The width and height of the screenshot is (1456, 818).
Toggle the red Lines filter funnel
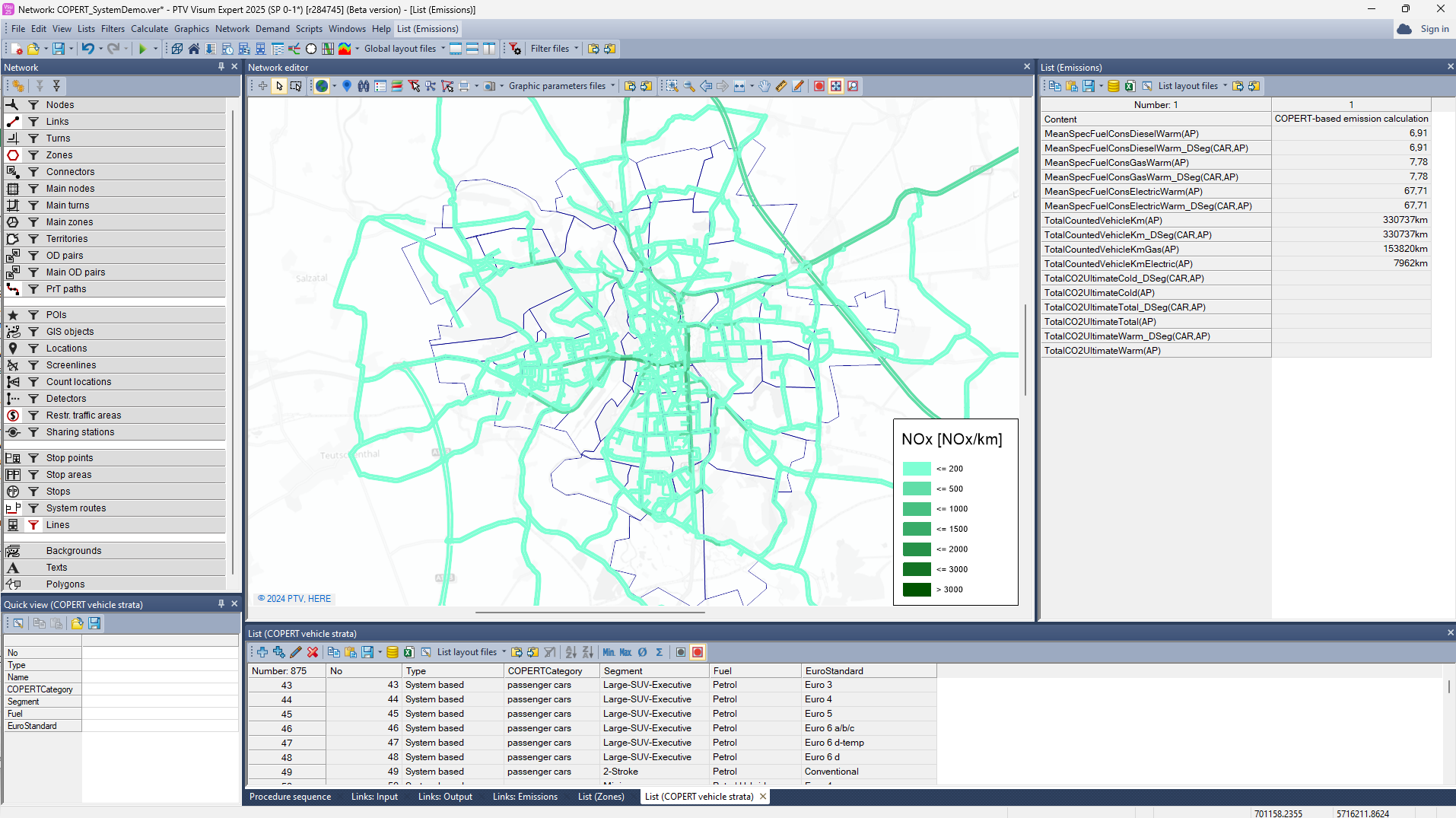[33, 525]
